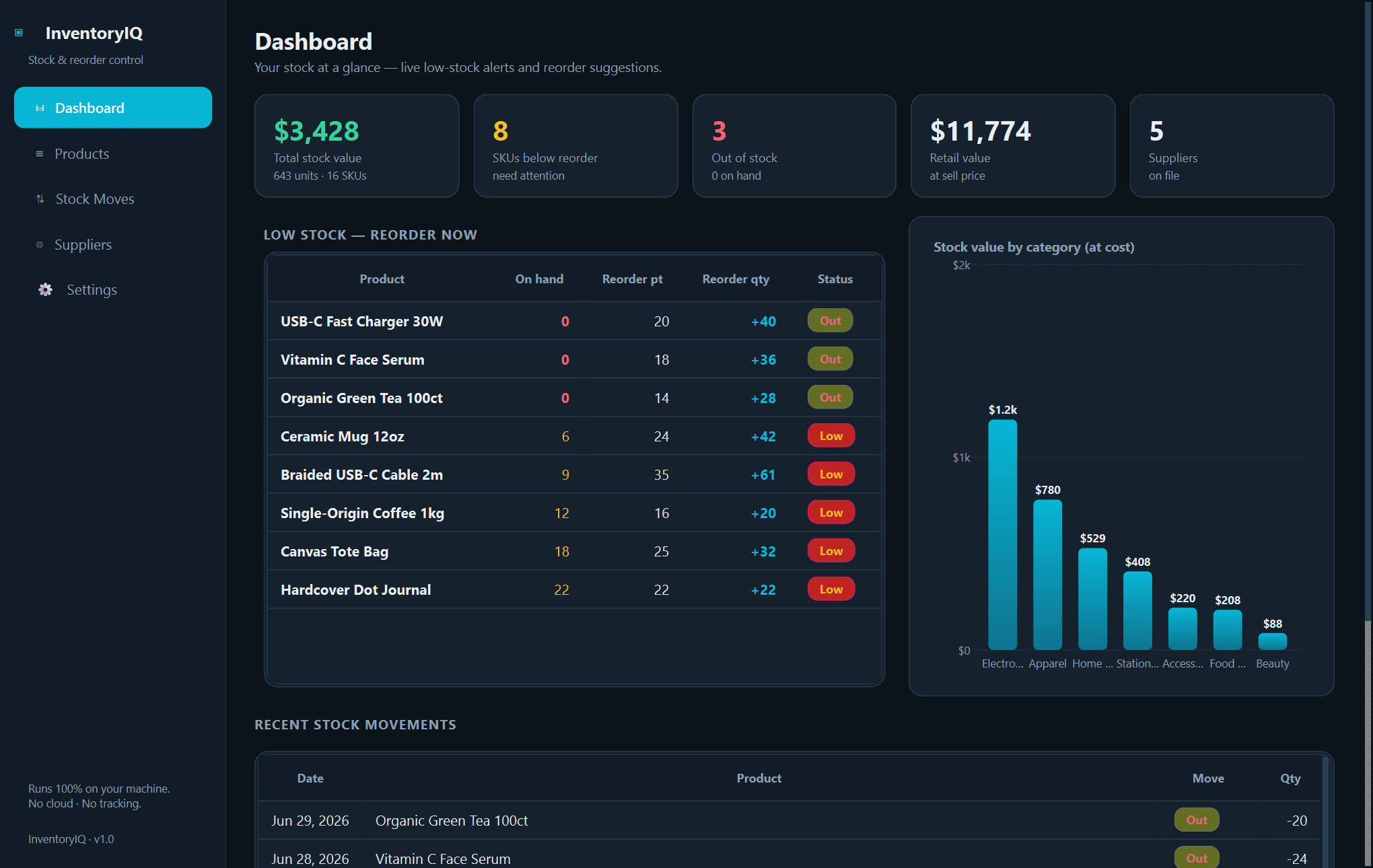Go to Stock Moves section
The width and height of the screenshot is (1373, 868).
[113, 199]
